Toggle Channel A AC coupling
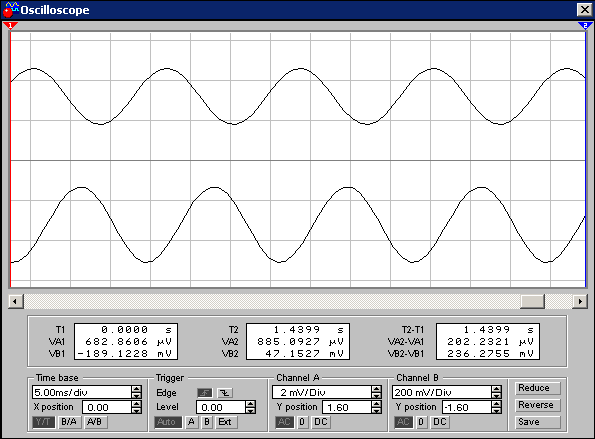Screen dimensions: 595x439 pos(284,422)
